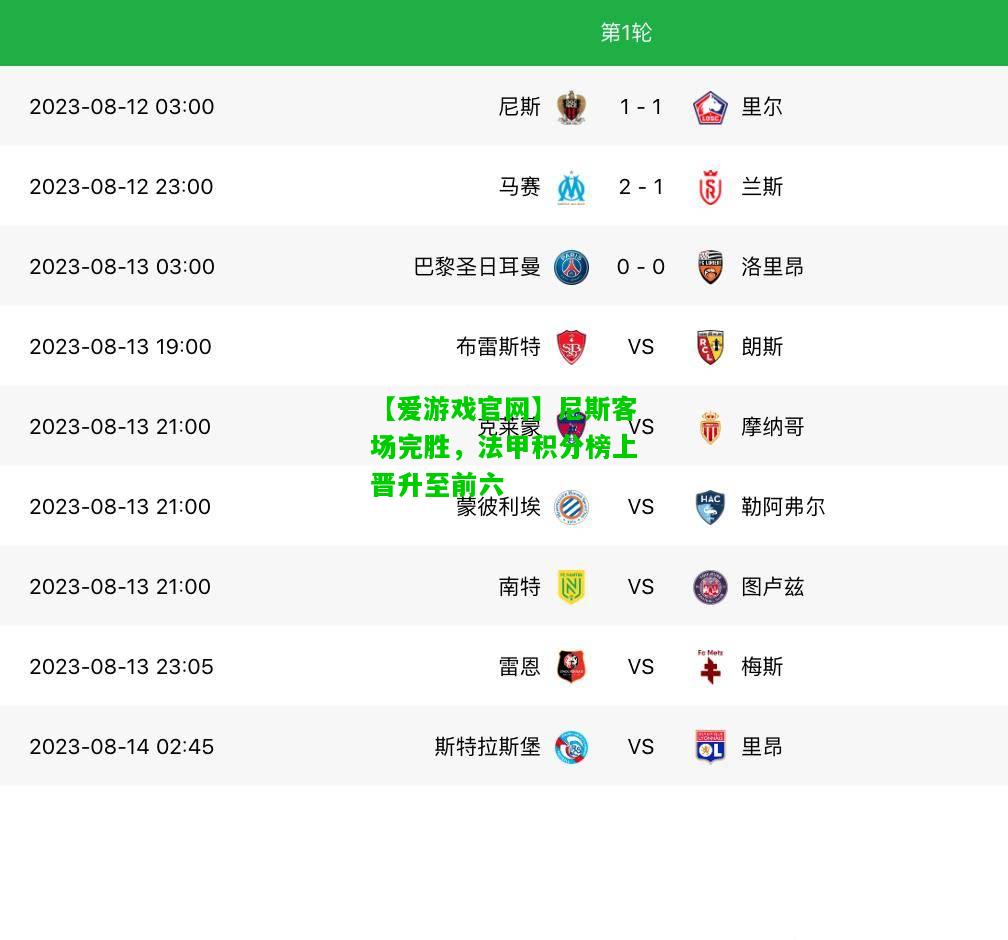Click the Le Havre HAC badge
The height and width of the screenshot is (940, 1008).
710,507
